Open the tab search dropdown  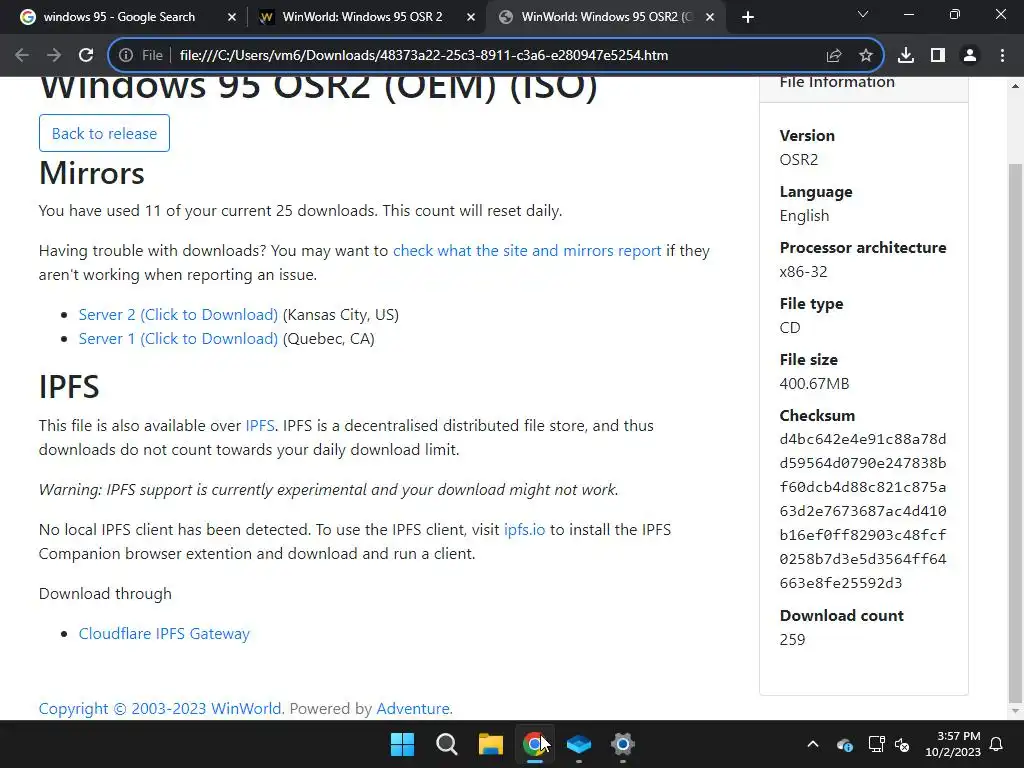(x=863, y=14)
